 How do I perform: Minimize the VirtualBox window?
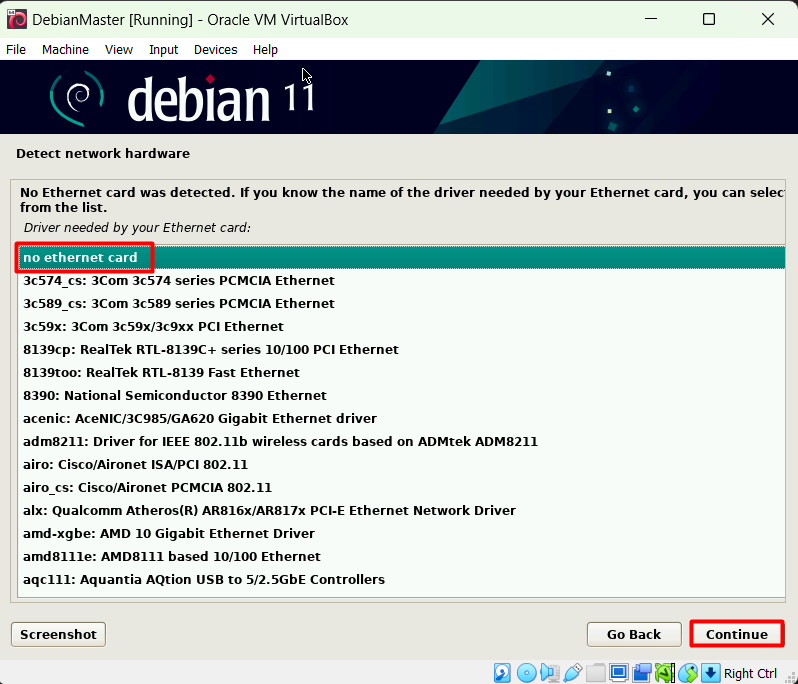click(651, 19)
